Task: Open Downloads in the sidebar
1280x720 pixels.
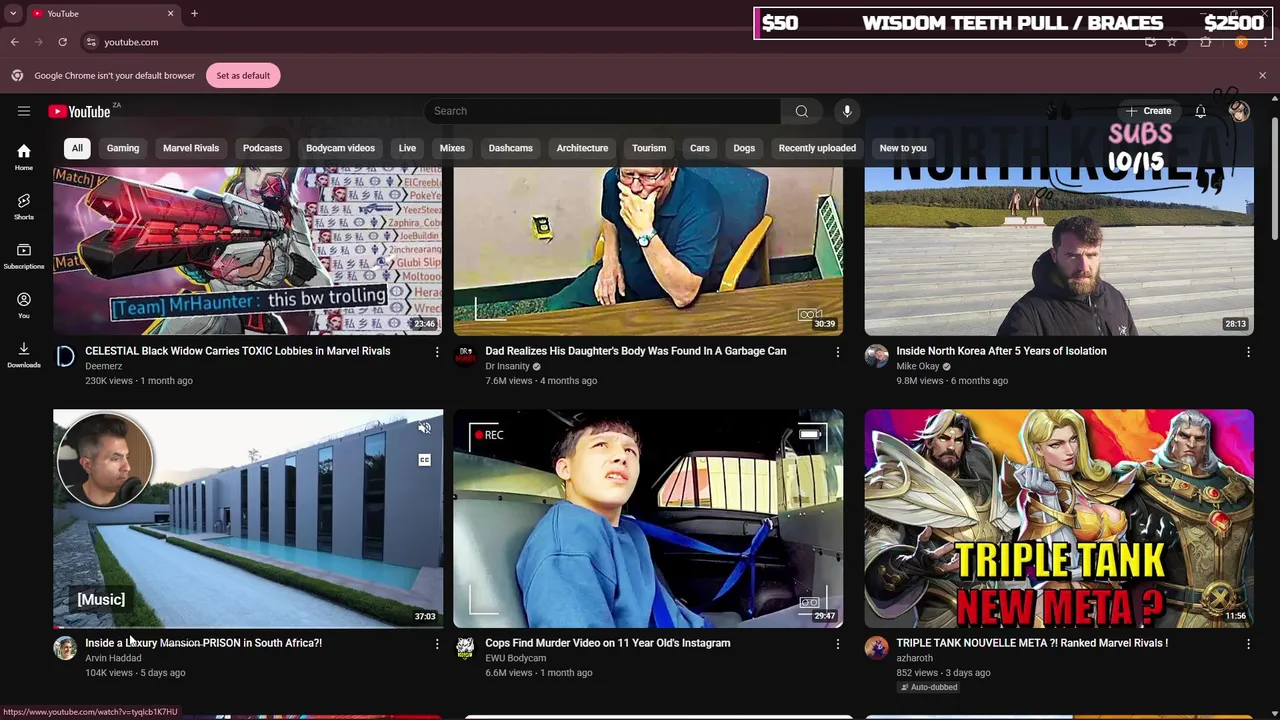Action: [24, 354]
